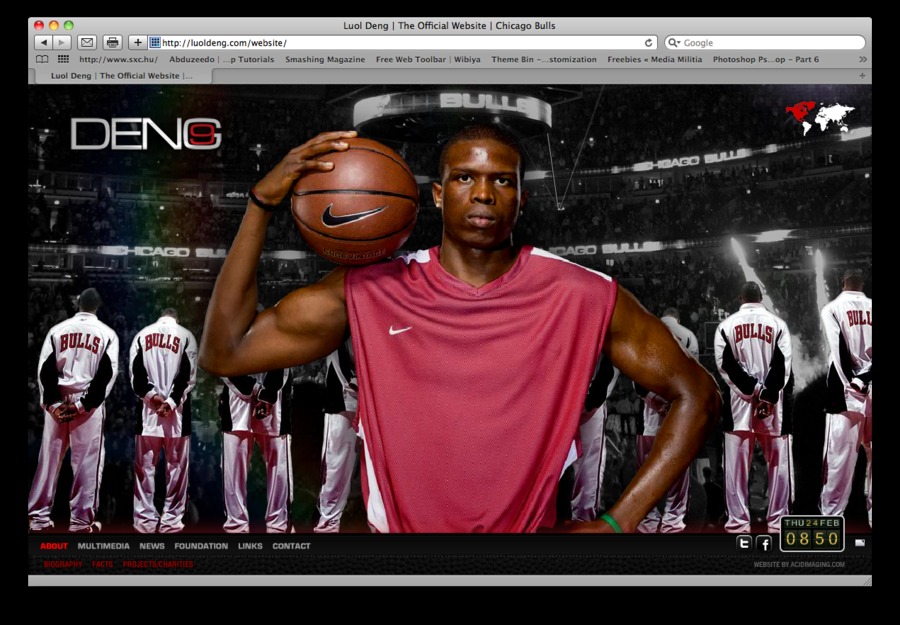Open the LINKS menu item

coord(250,546)
